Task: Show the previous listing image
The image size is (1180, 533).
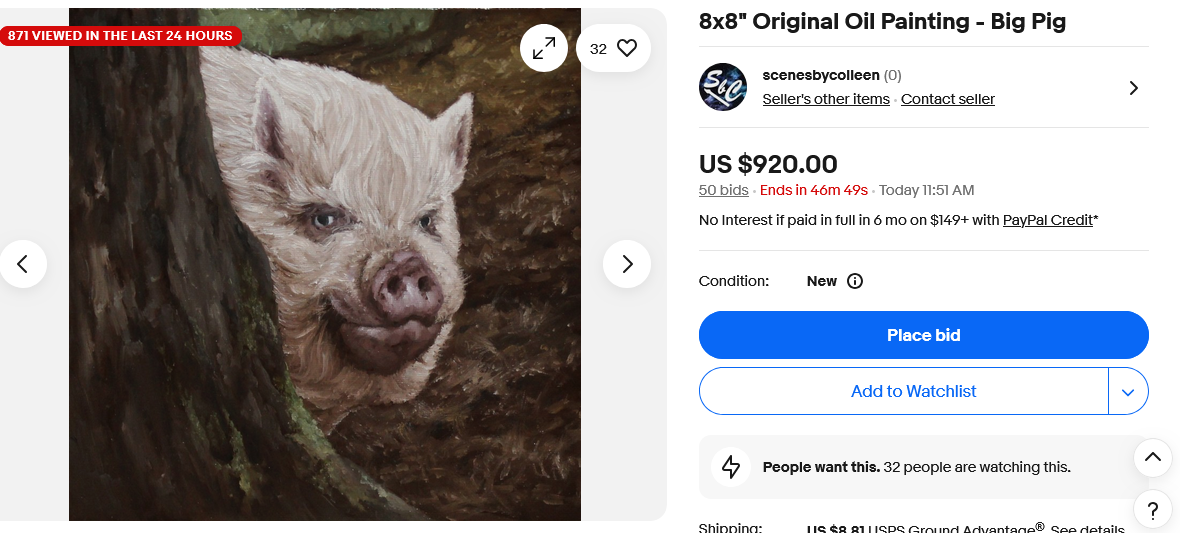Action: pyautogui.click(x=23, y=264)
